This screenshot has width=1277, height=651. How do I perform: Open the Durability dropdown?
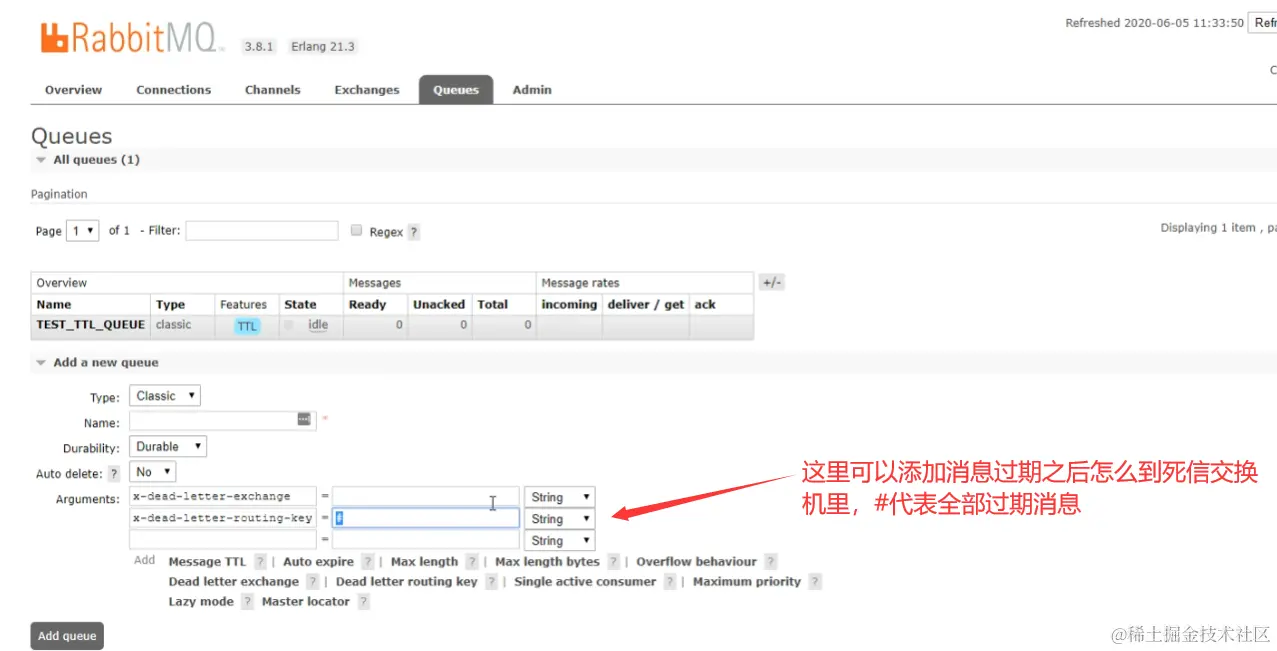(x=168, y=447)
